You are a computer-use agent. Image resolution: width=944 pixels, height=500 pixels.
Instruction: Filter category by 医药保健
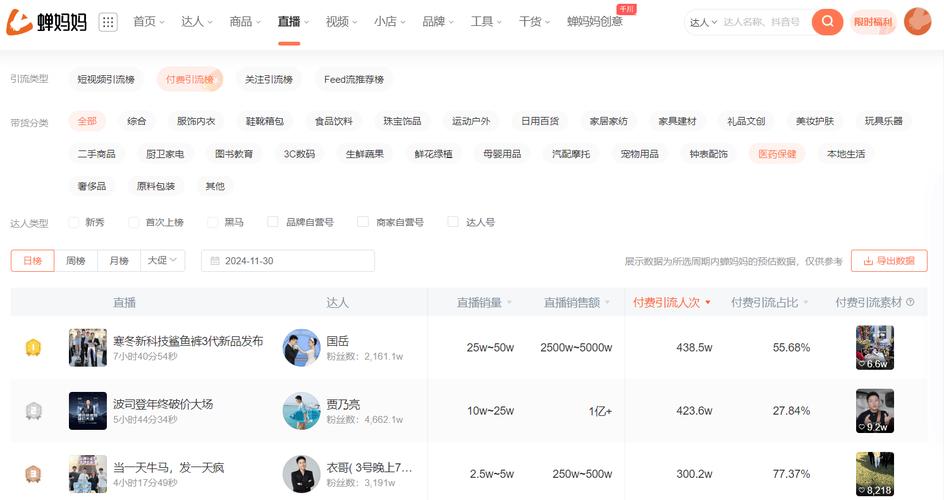[777, 154]
